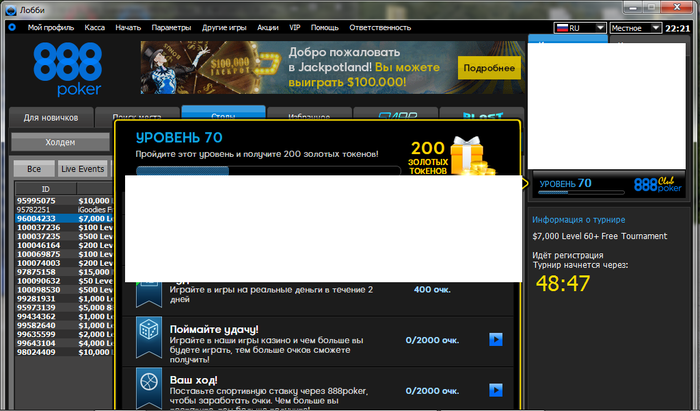Screen dimensions: 700x411
Task: Select tournament row 96004233
Action: click(x=64, y=219)
